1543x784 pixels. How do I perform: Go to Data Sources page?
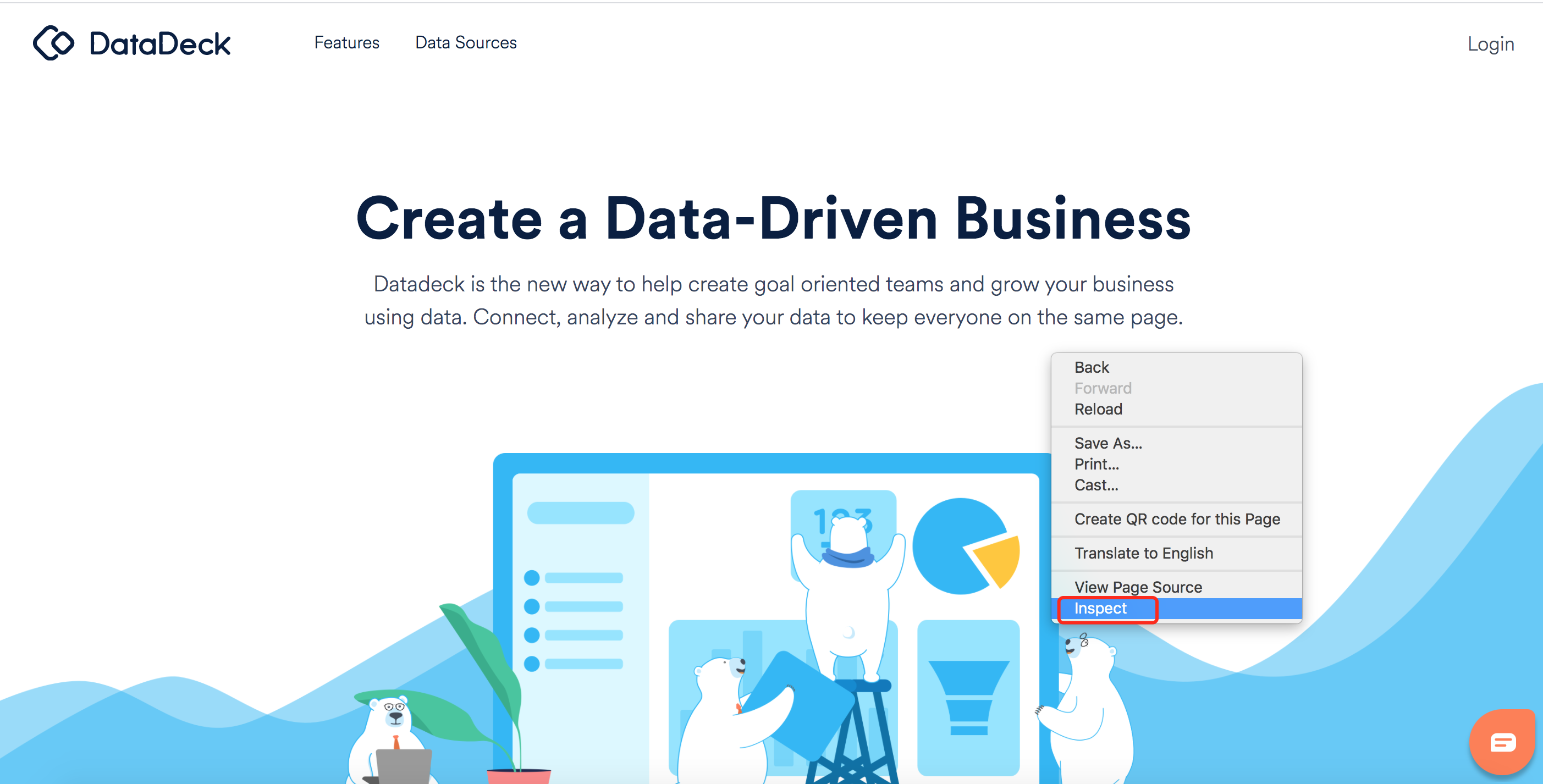point(465,42)
